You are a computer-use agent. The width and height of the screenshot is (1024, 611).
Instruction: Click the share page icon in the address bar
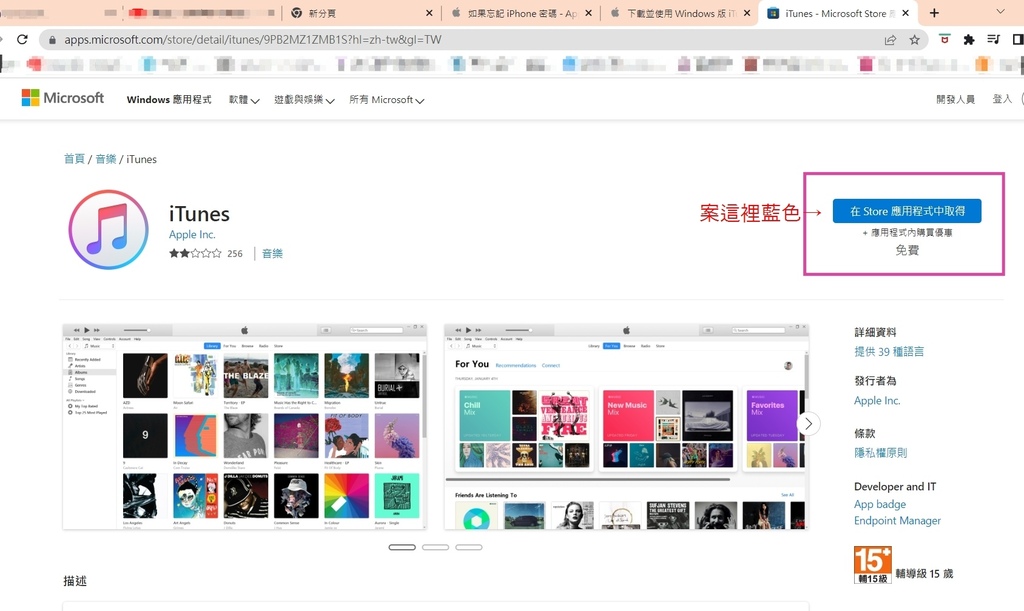tap(890, 40)
